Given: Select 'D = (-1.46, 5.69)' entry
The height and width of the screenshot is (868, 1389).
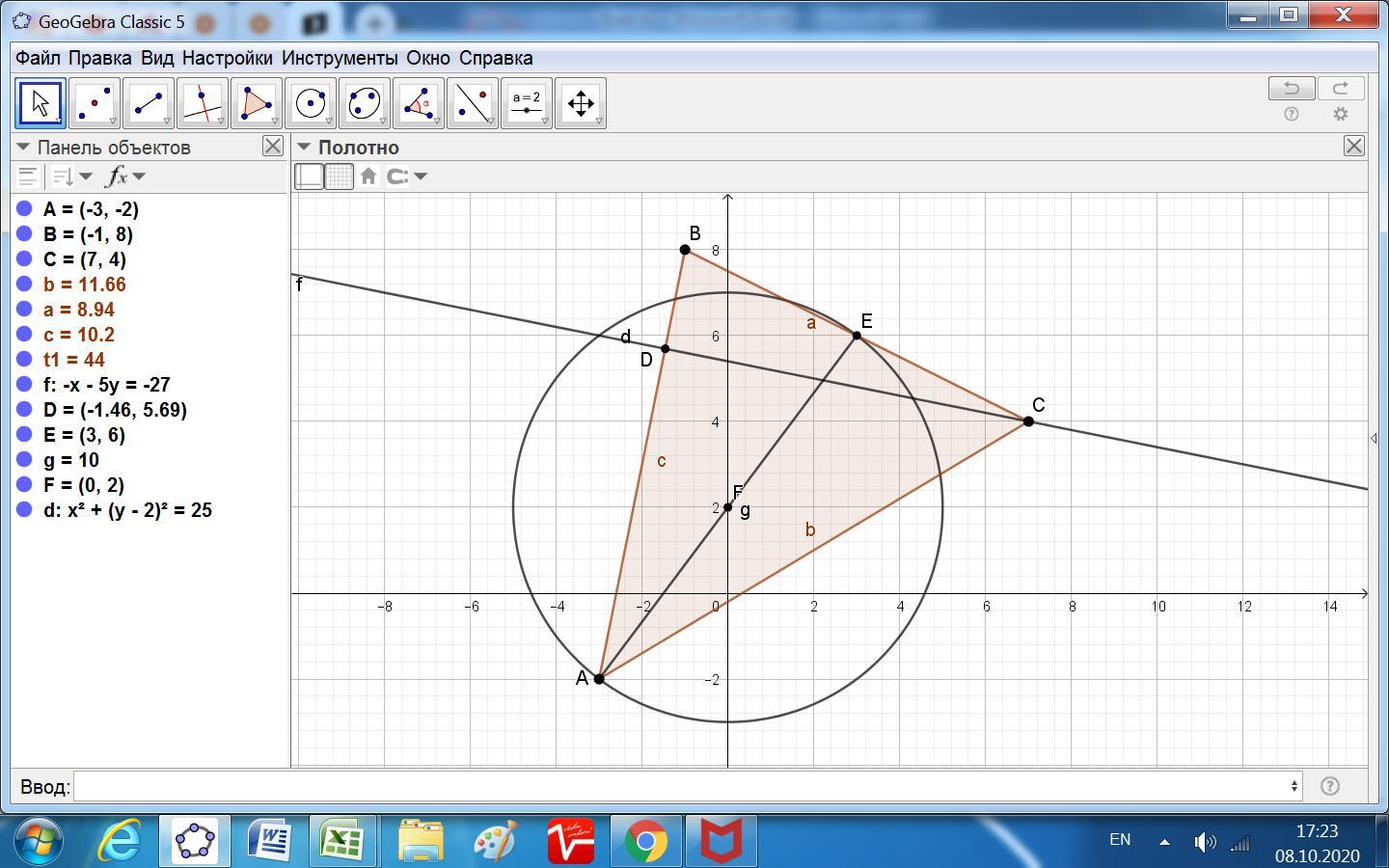Looking at the screenshot, I should coord(115,410).
